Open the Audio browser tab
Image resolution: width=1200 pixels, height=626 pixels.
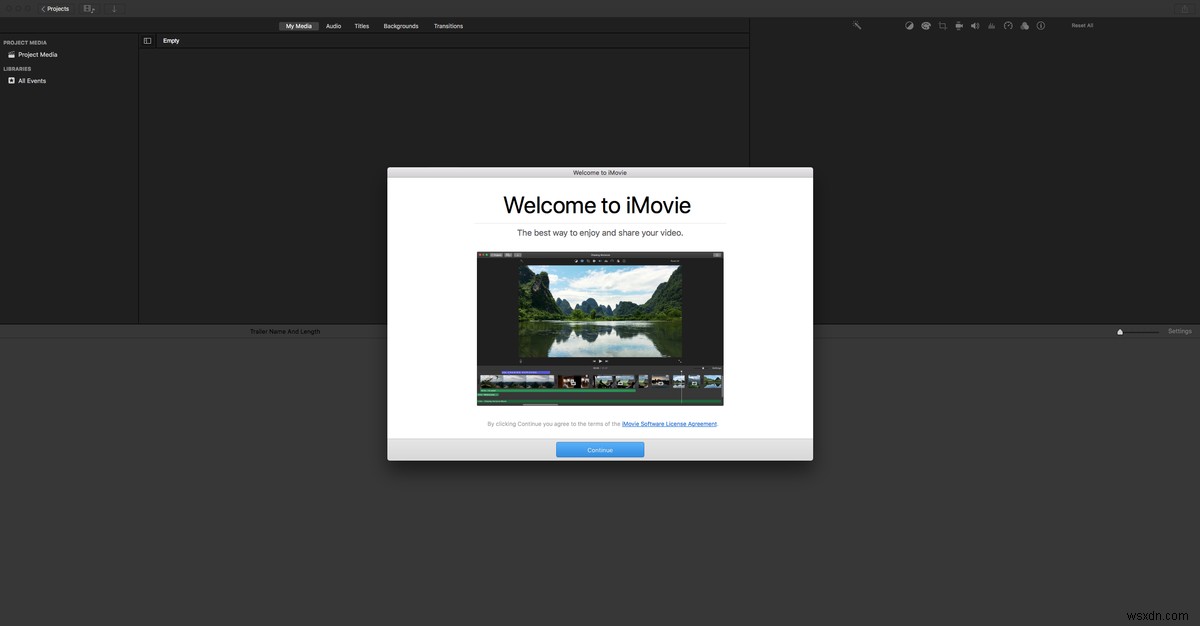(333, 26)
